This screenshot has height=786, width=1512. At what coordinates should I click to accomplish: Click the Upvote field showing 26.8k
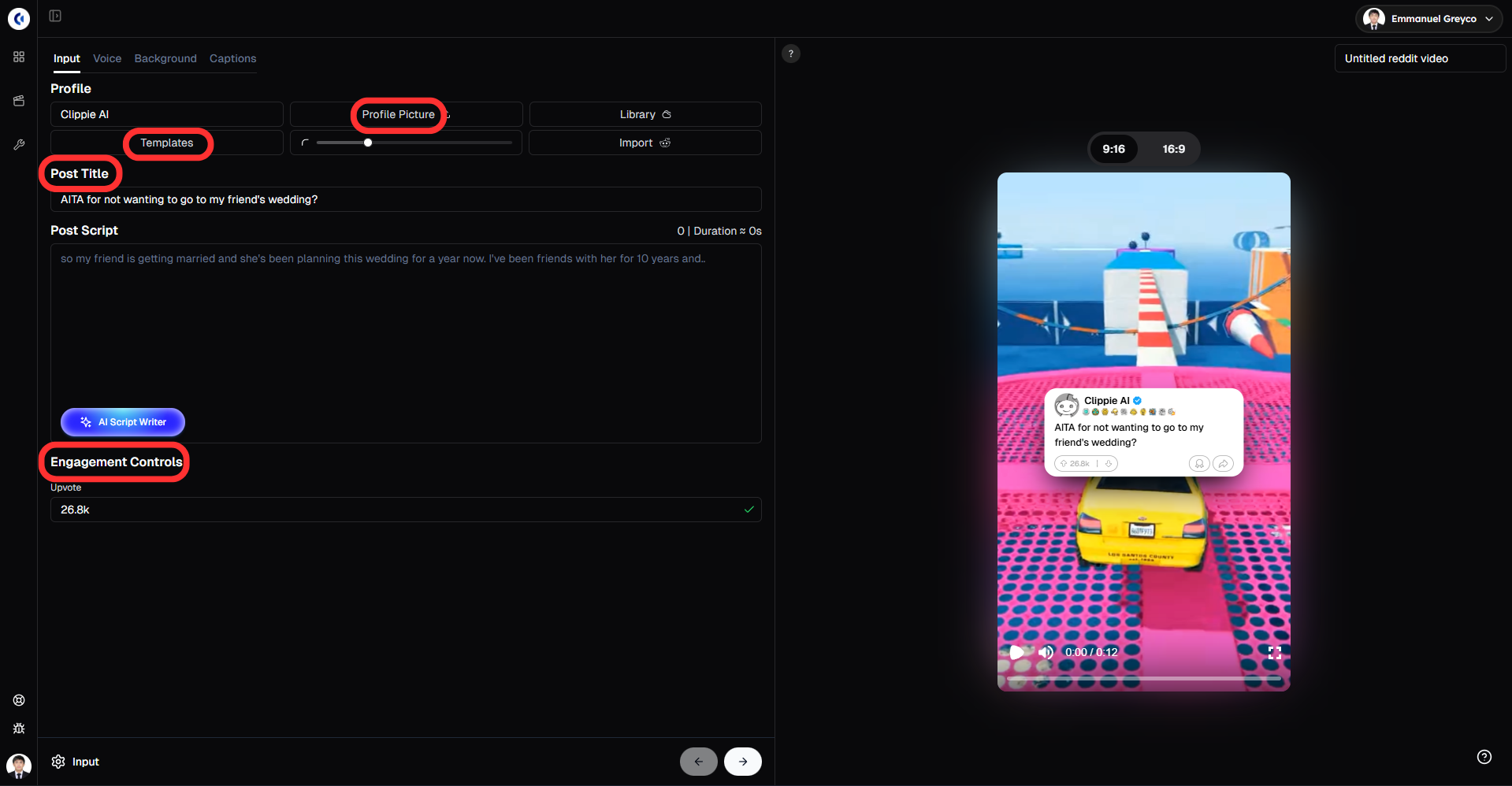pos(406,510)
